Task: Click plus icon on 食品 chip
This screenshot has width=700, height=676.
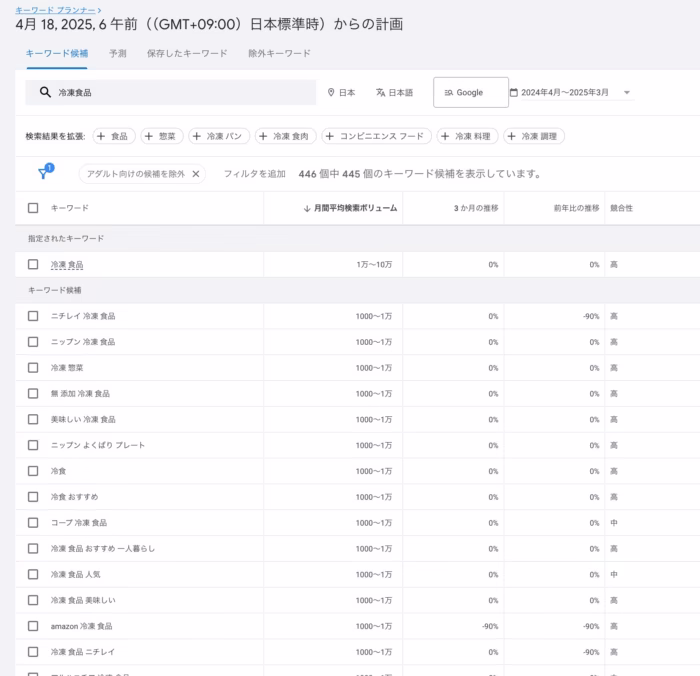Action: point(101,136)
